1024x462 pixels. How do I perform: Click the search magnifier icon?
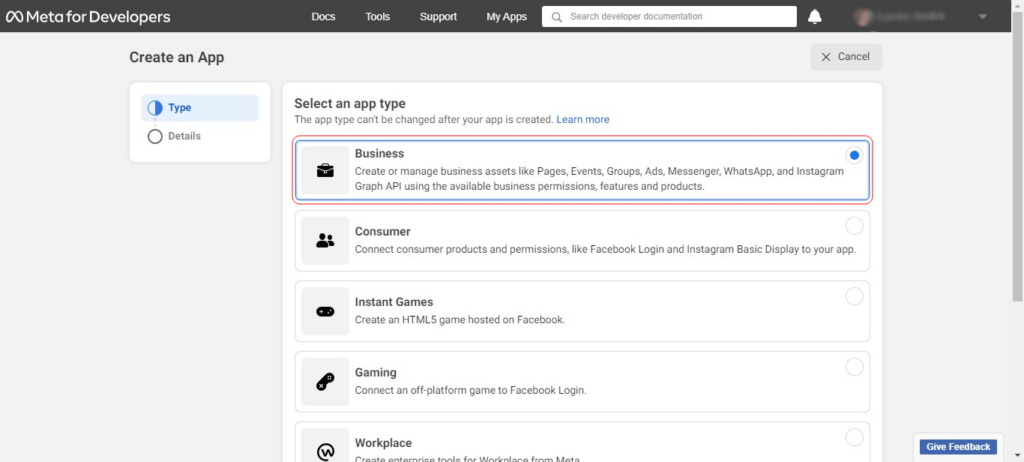[556, 17]
